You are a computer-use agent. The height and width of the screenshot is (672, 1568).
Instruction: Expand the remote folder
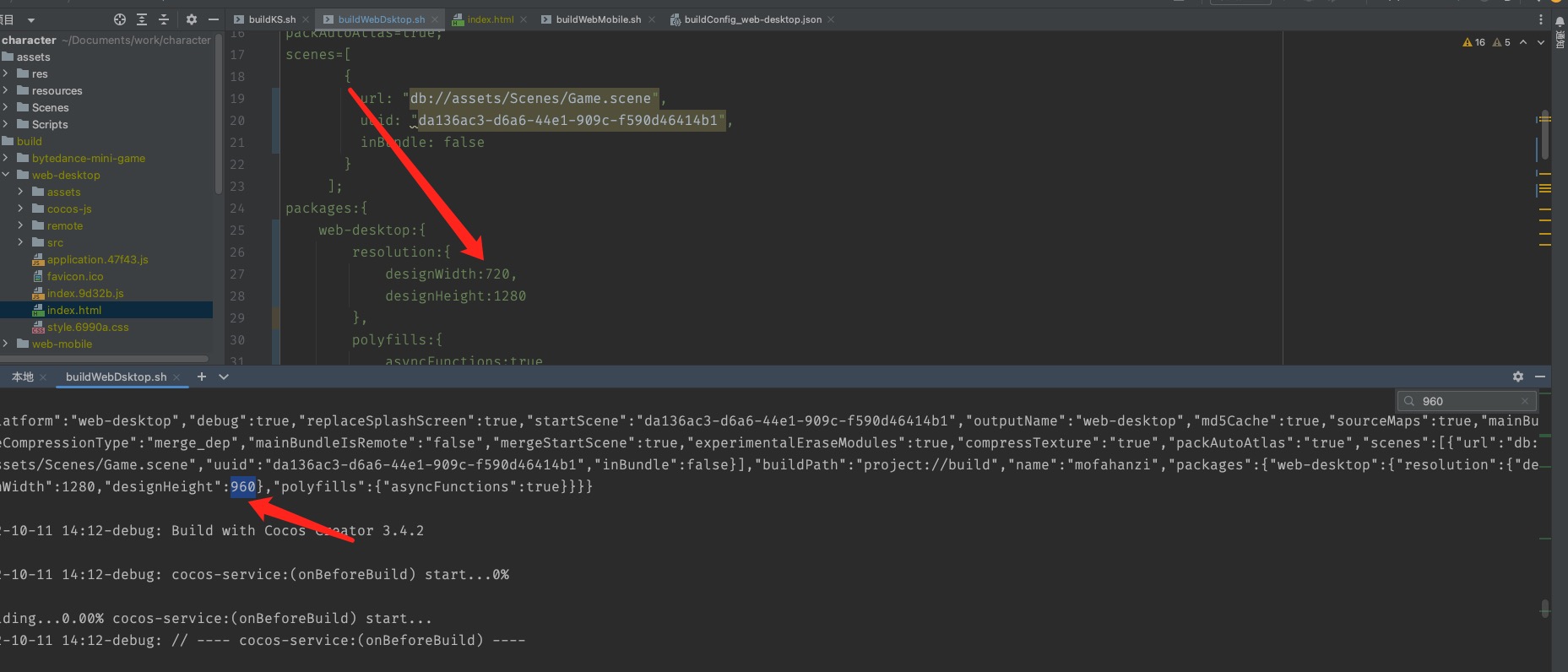point(21,225)
